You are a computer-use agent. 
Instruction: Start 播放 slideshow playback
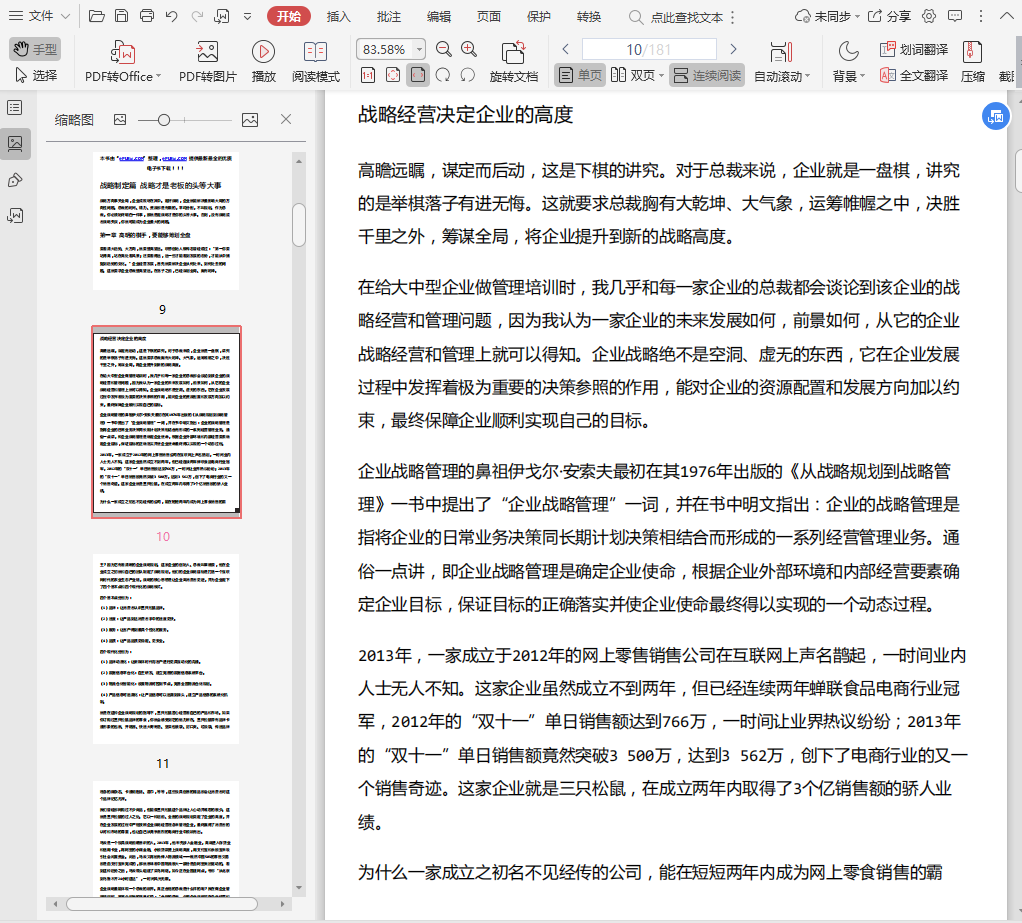tap(263, 62)
